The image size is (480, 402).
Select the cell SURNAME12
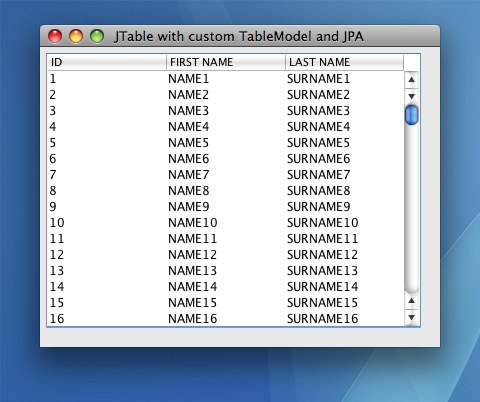click(345, 255)
